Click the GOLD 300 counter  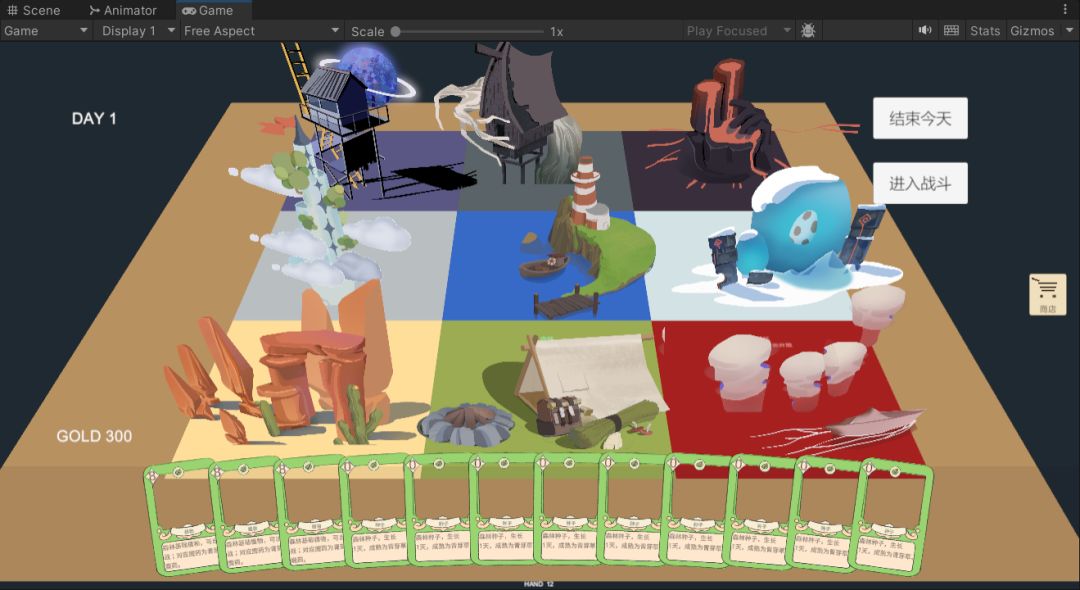(x=94, y=436)
